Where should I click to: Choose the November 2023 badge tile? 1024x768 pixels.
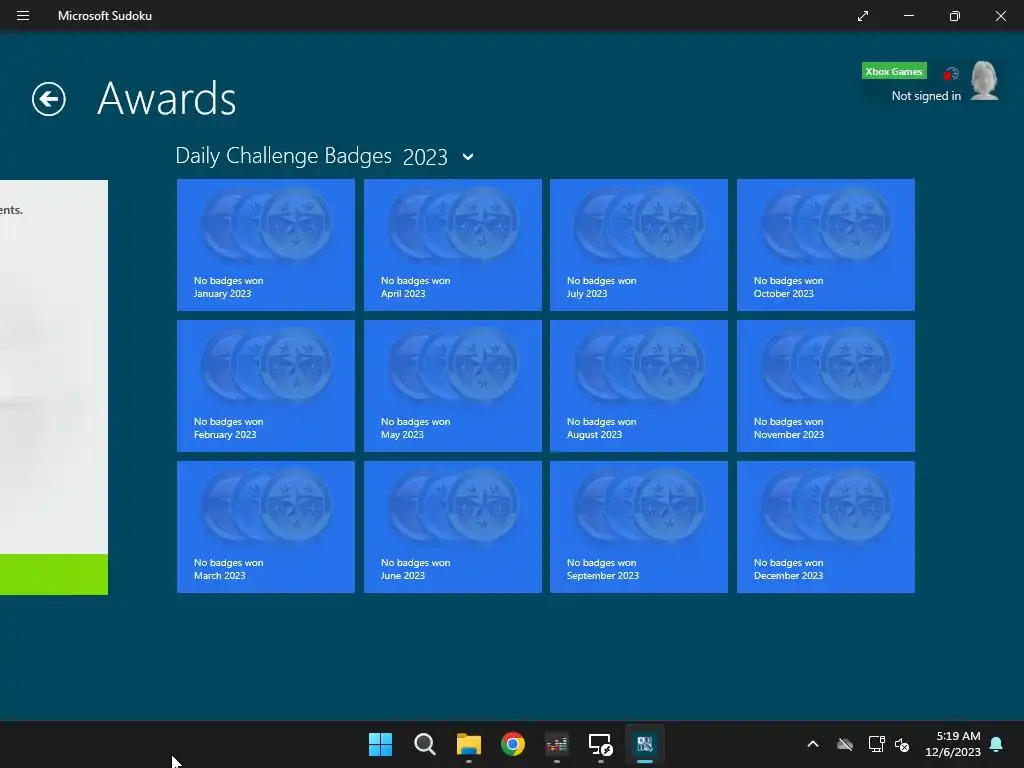(825, 386)
